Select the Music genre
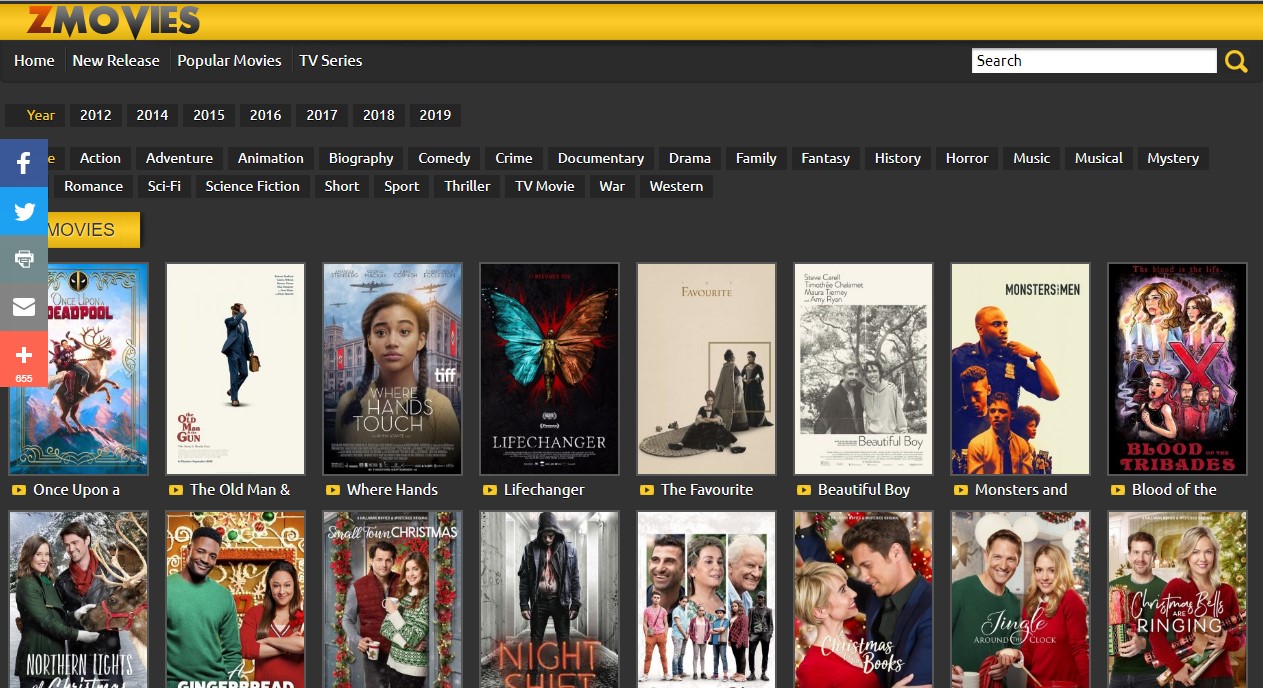The image size is (1263, 688). (1032, 158)
